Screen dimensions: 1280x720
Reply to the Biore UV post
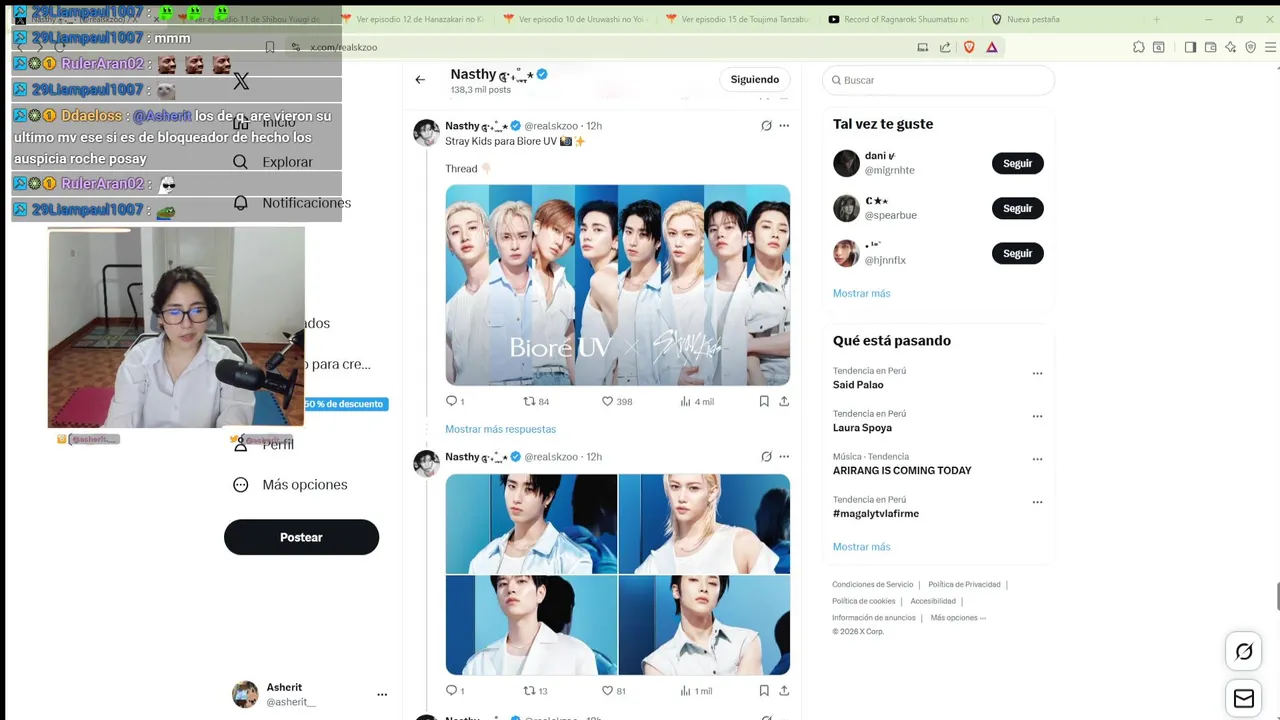(455, 401)
